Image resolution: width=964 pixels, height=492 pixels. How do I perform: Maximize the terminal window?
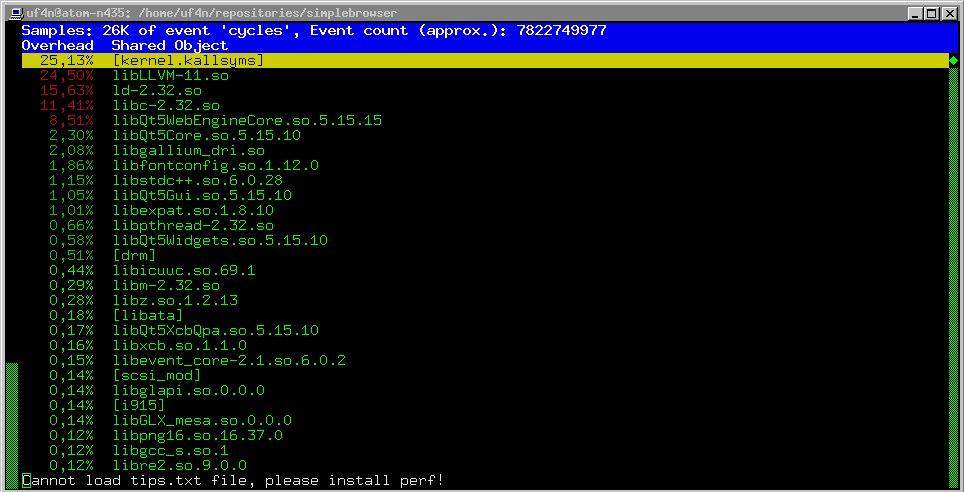[x=932, y=13]
